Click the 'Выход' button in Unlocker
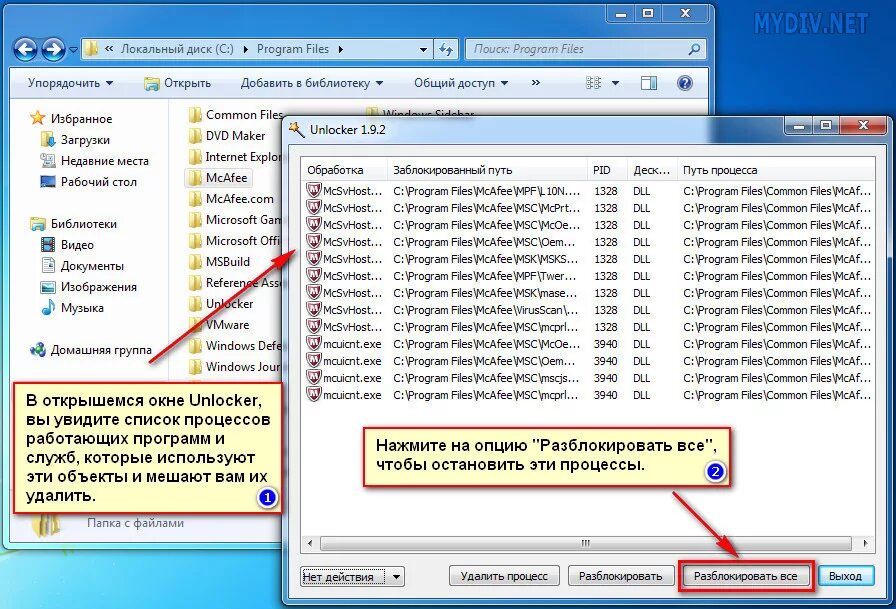 [846, 576]
